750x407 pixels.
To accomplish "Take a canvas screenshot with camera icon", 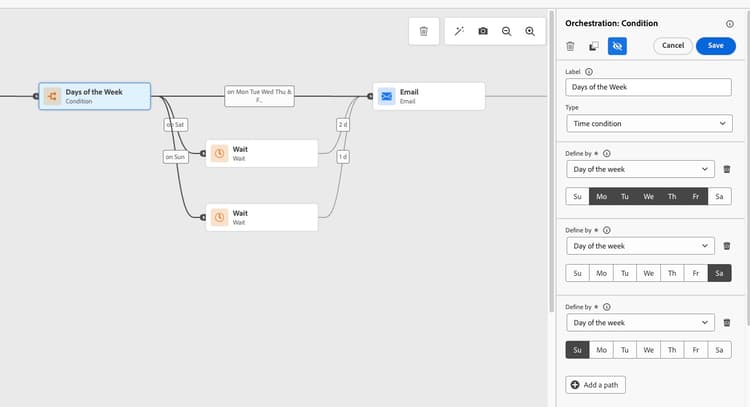I will (x=483, y=31).
